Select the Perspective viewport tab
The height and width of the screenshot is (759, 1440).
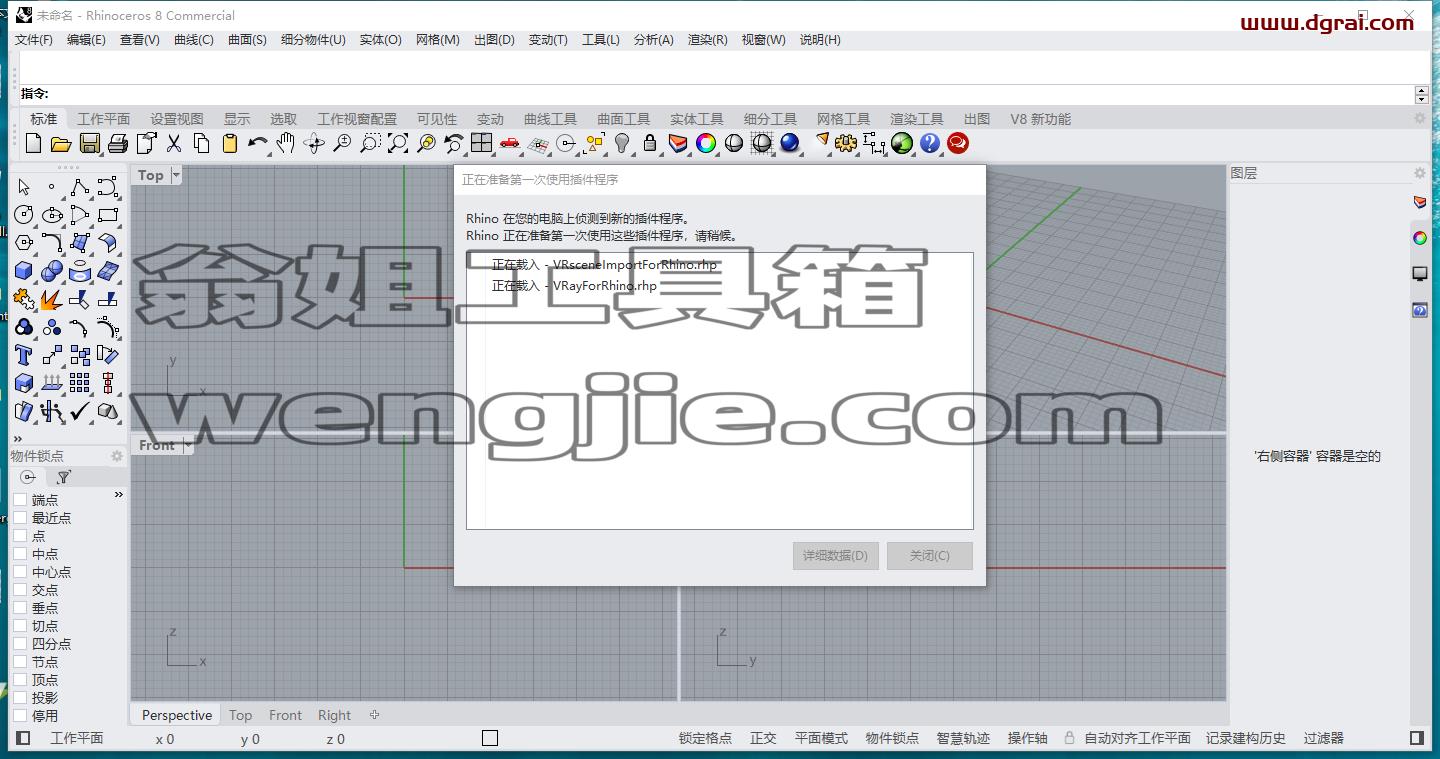point(177,715)
